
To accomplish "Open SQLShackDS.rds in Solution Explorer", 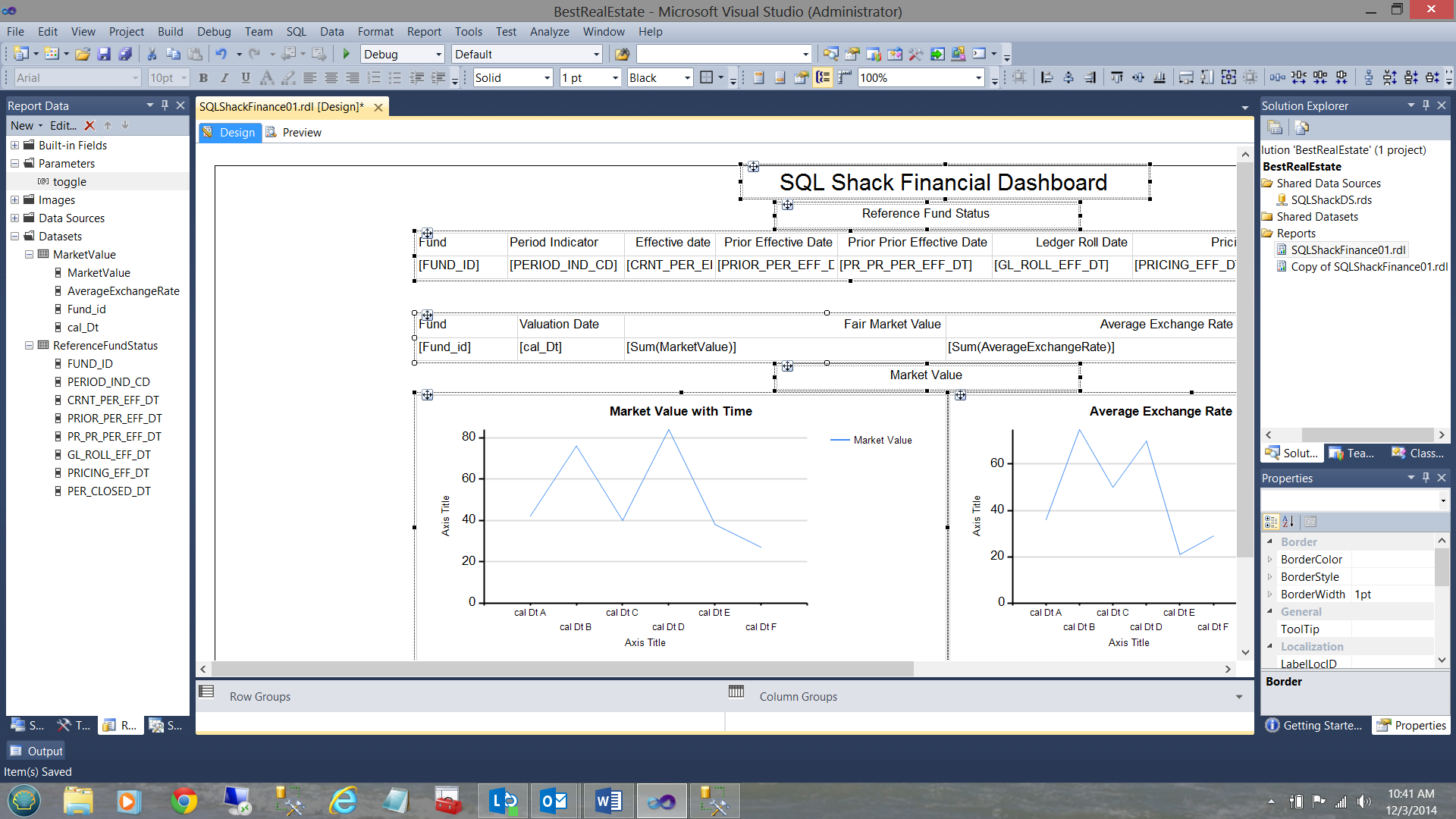I will tap(1331, 199).
